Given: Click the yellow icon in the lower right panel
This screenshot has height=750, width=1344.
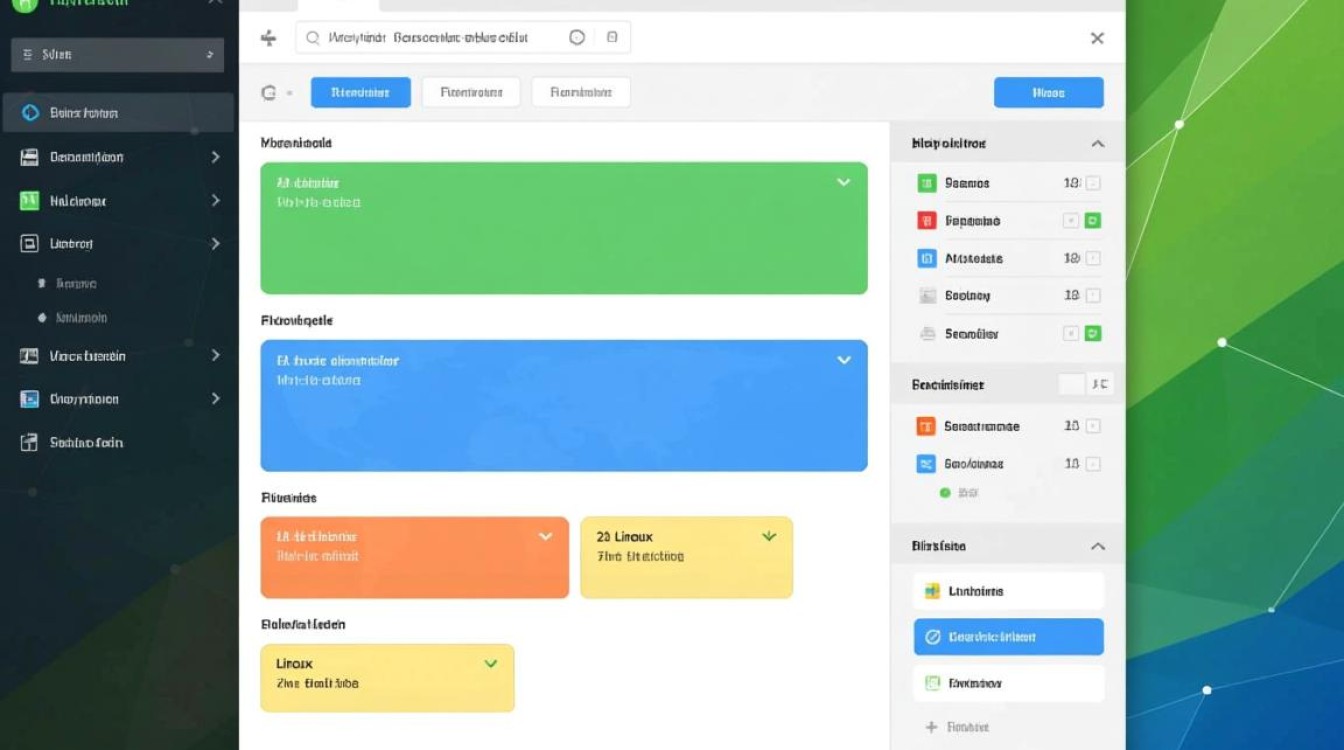Looking at the screenshot, I should coord(932,591).
